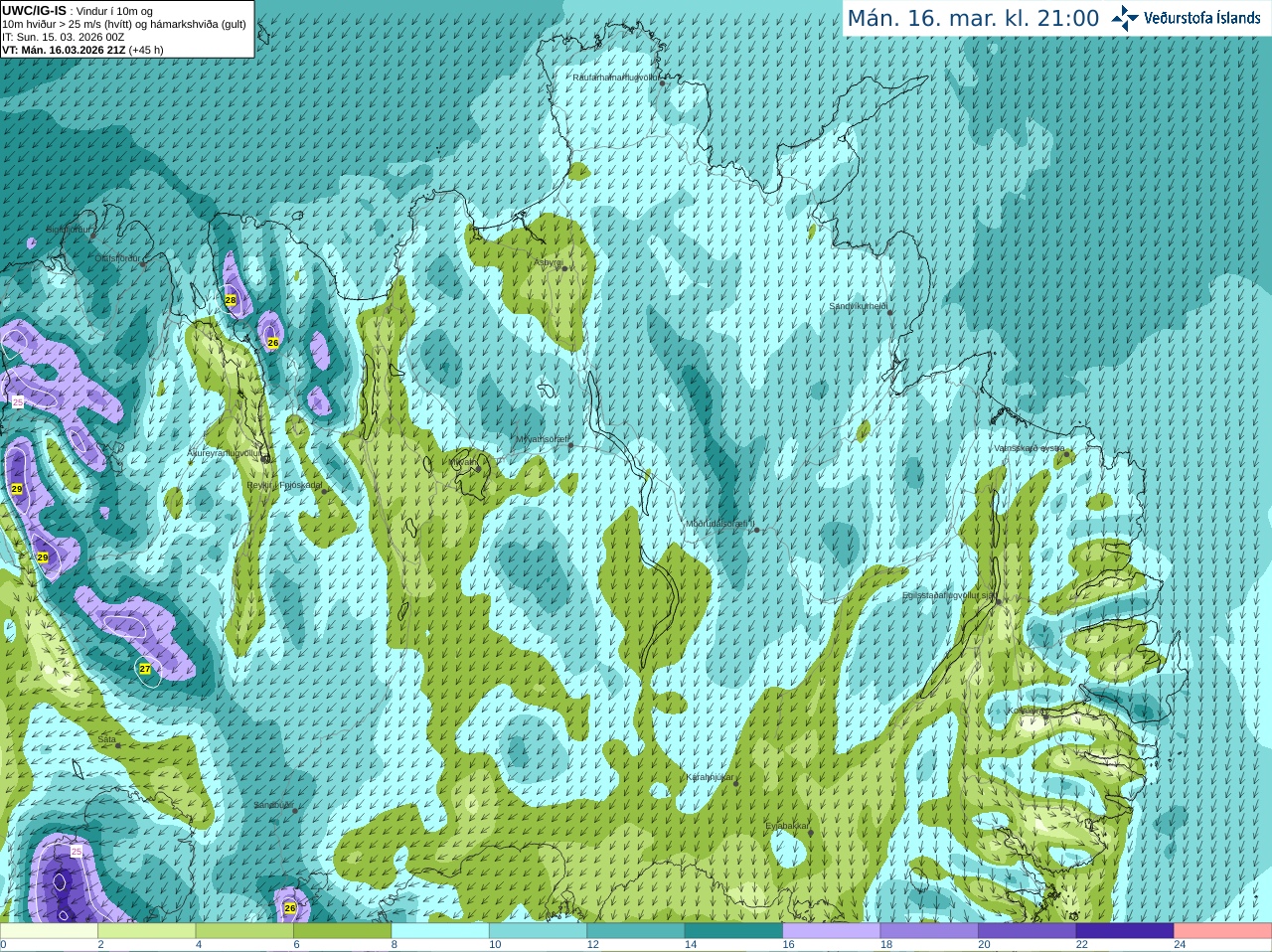Click the Ólafsfjörður station label
This screenshot has width=1272, height=952.
(x=118, y=258)
